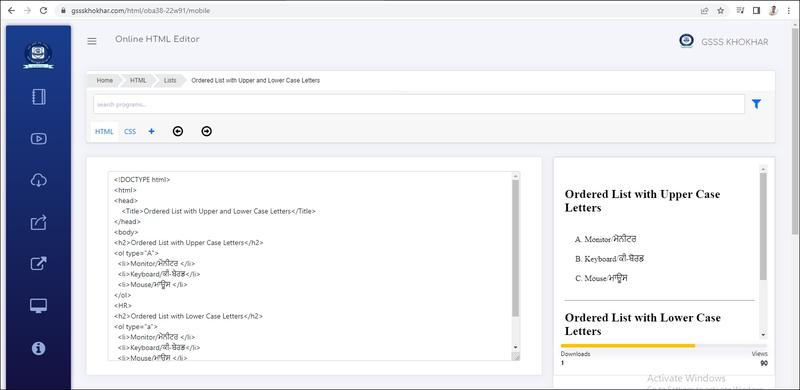The image size is (800, 390).
Task: Click the <ol type="A"> code line
Action: tap(136, 253)
